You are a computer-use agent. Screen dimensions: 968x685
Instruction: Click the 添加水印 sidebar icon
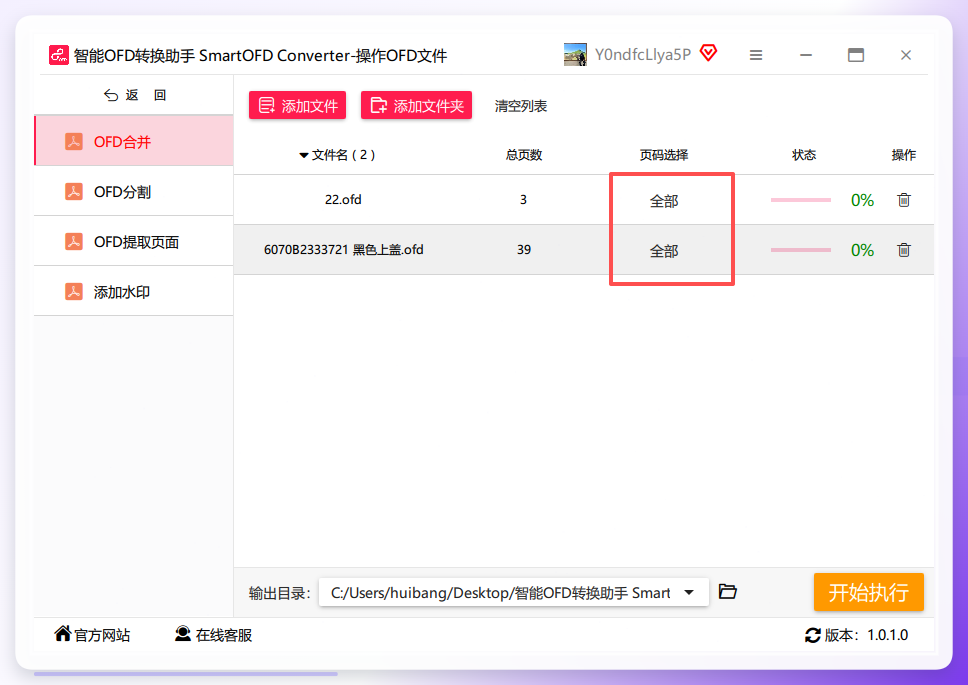74,291
